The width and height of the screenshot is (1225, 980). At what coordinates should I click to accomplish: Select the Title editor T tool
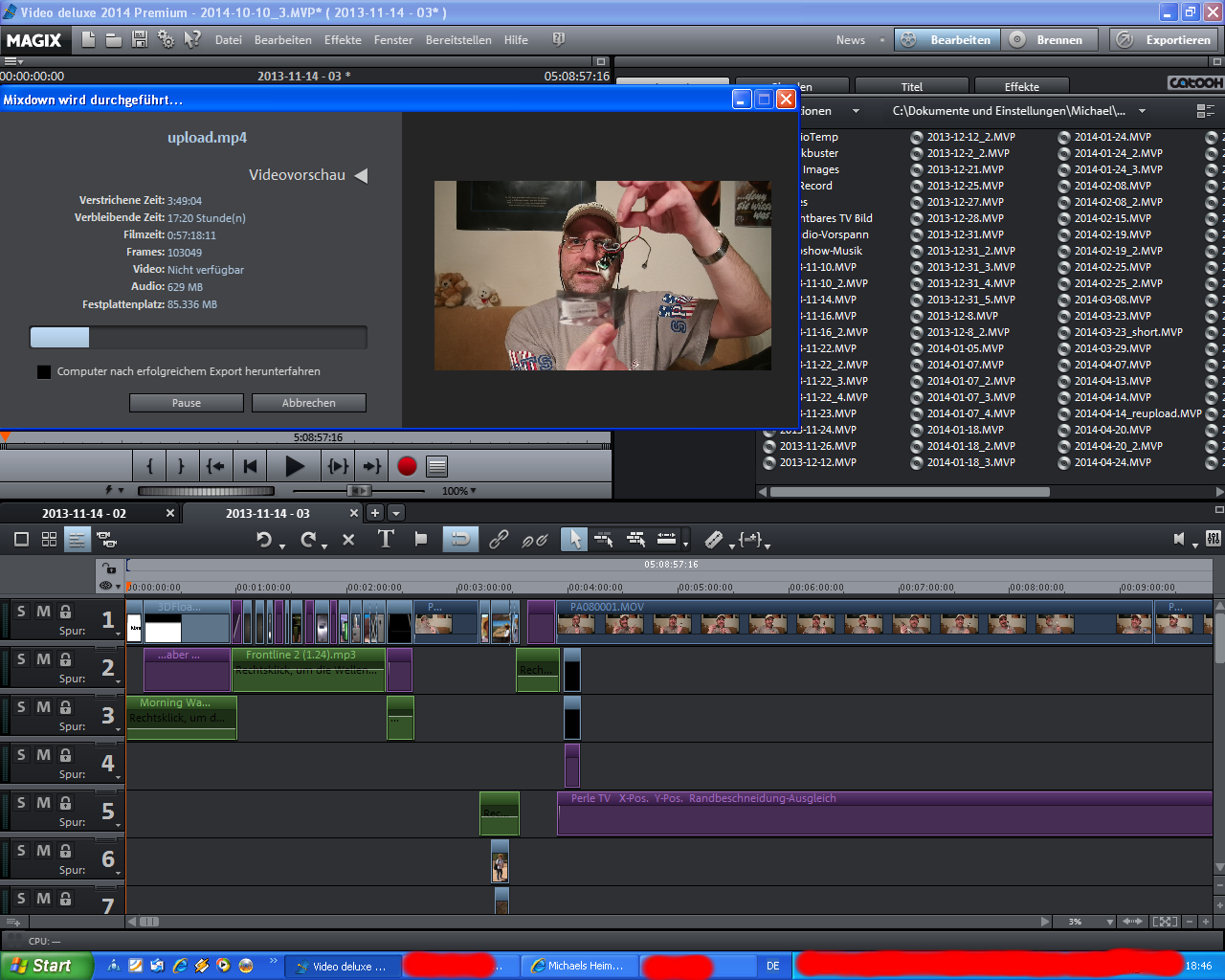(386, 539)
